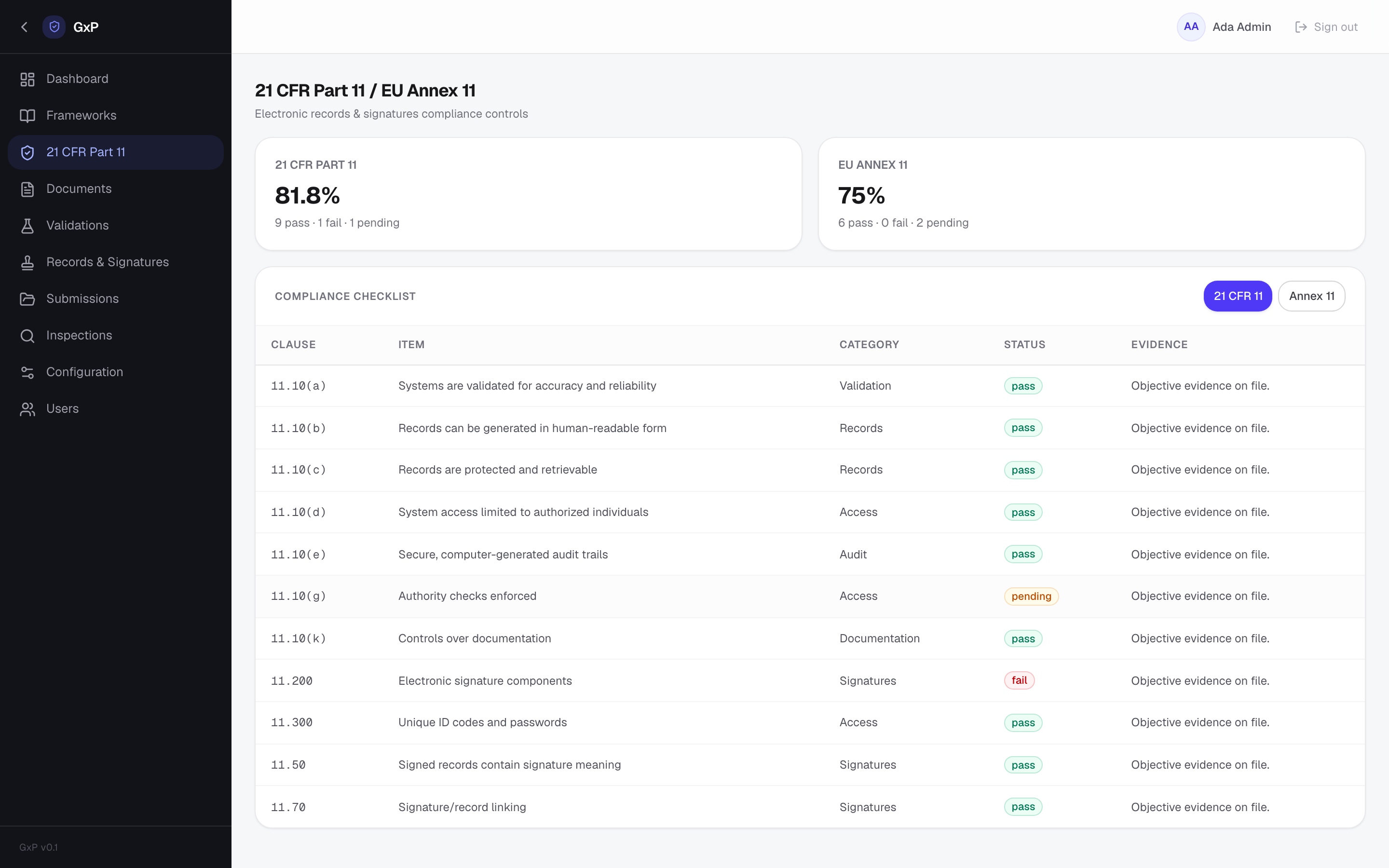Click the GxP v0.1 version label
The image size is (1389, 868).
pyautogui.click(x=39, y=847)
